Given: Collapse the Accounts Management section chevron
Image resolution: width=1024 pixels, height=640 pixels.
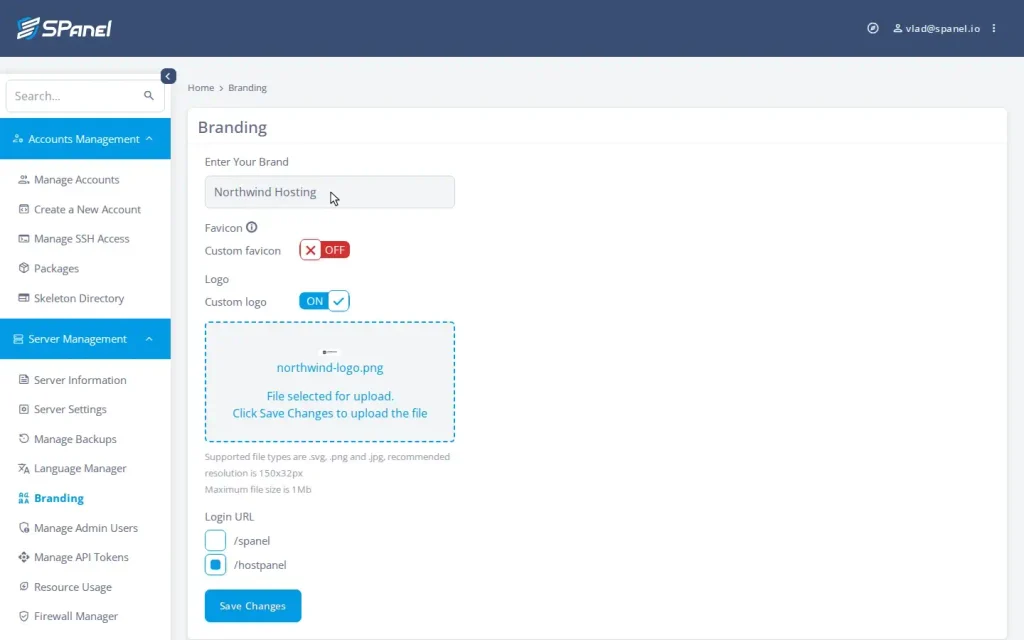Looking at the screenshot, I should tap(149, 139).
